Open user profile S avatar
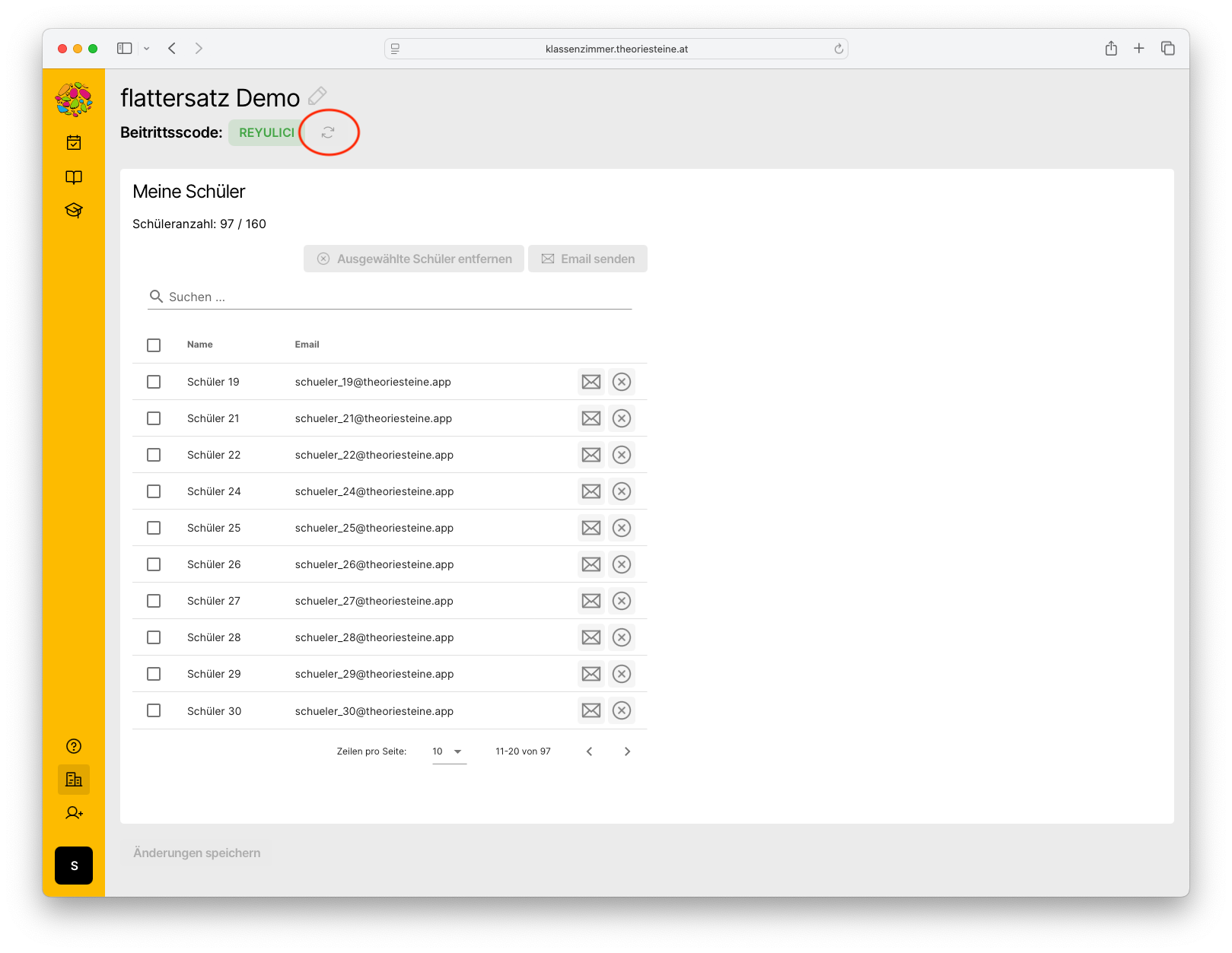The image size is (1232, 953). 74,866
